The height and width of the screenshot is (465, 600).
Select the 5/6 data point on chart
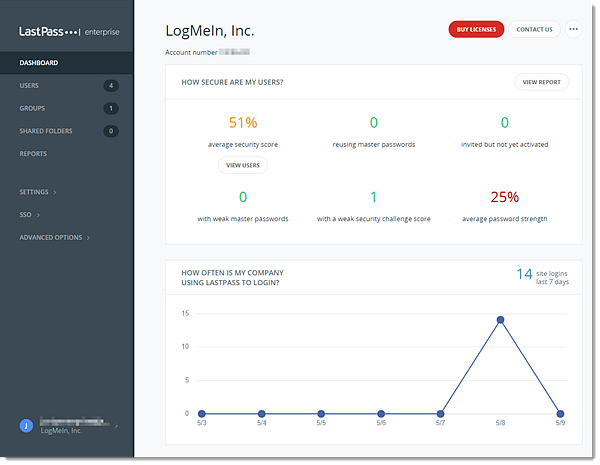(381, 414)
